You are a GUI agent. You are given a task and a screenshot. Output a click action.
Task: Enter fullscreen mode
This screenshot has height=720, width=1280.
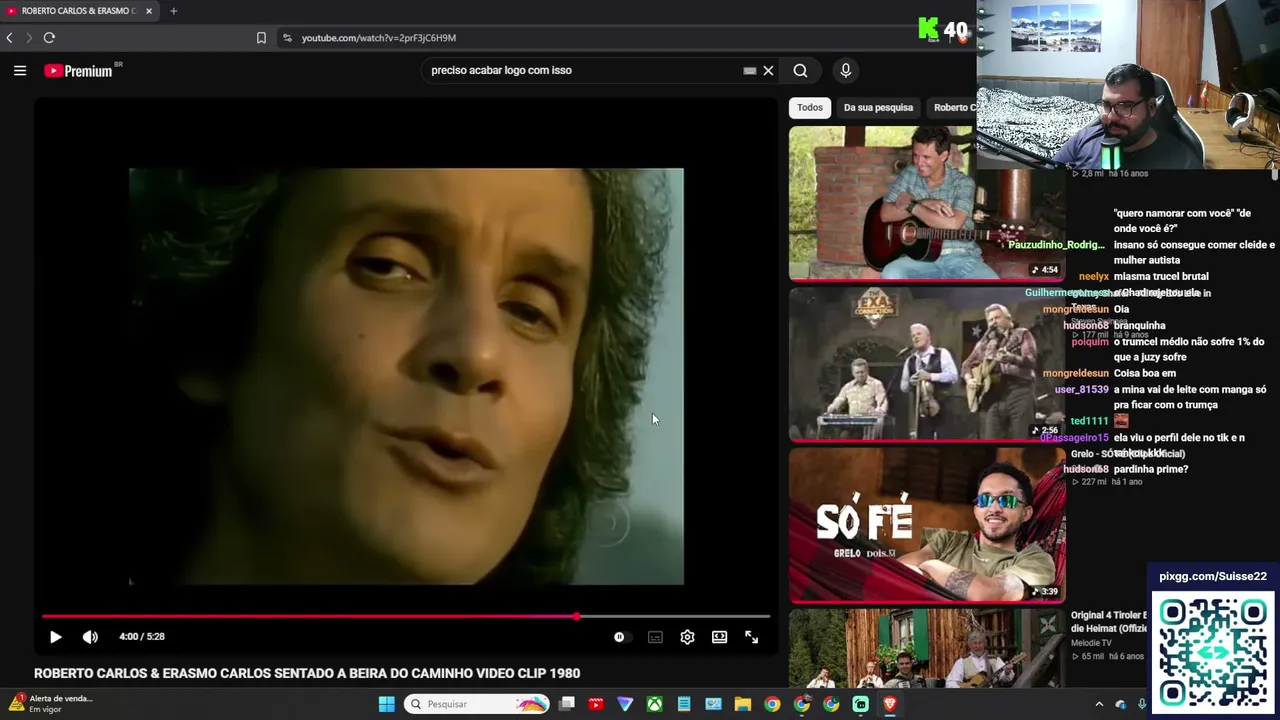pos(751,637)
